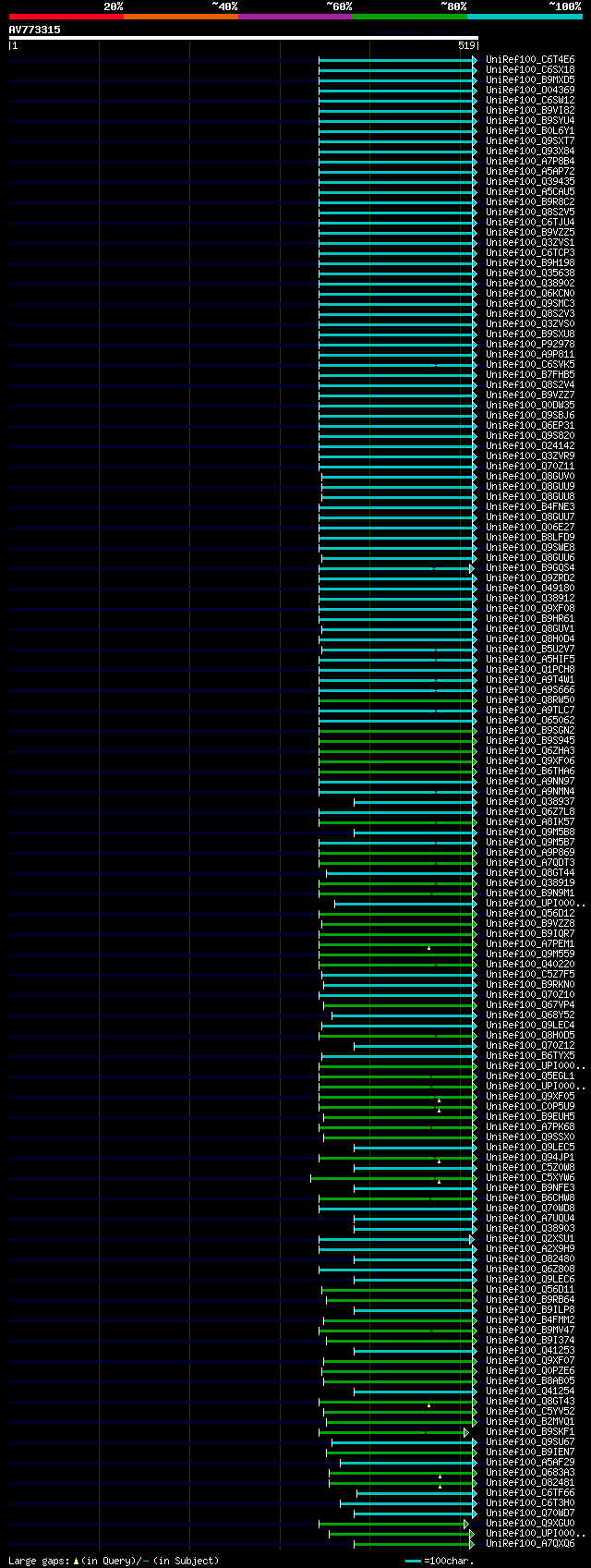This screenshot has width=591, height=1568.
Task: Select label UniRef100_A7P8B4
Action: (x=530, y=161)
